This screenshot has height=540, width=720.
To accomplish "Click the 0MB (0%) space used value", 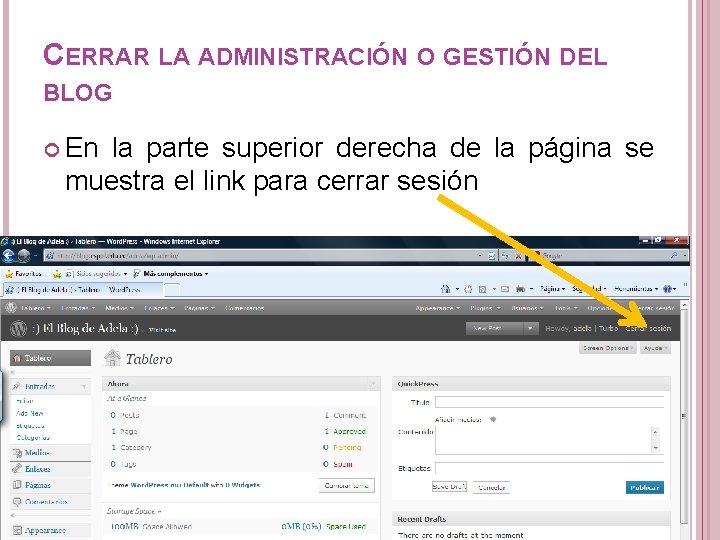I will [x=301, y=527].
